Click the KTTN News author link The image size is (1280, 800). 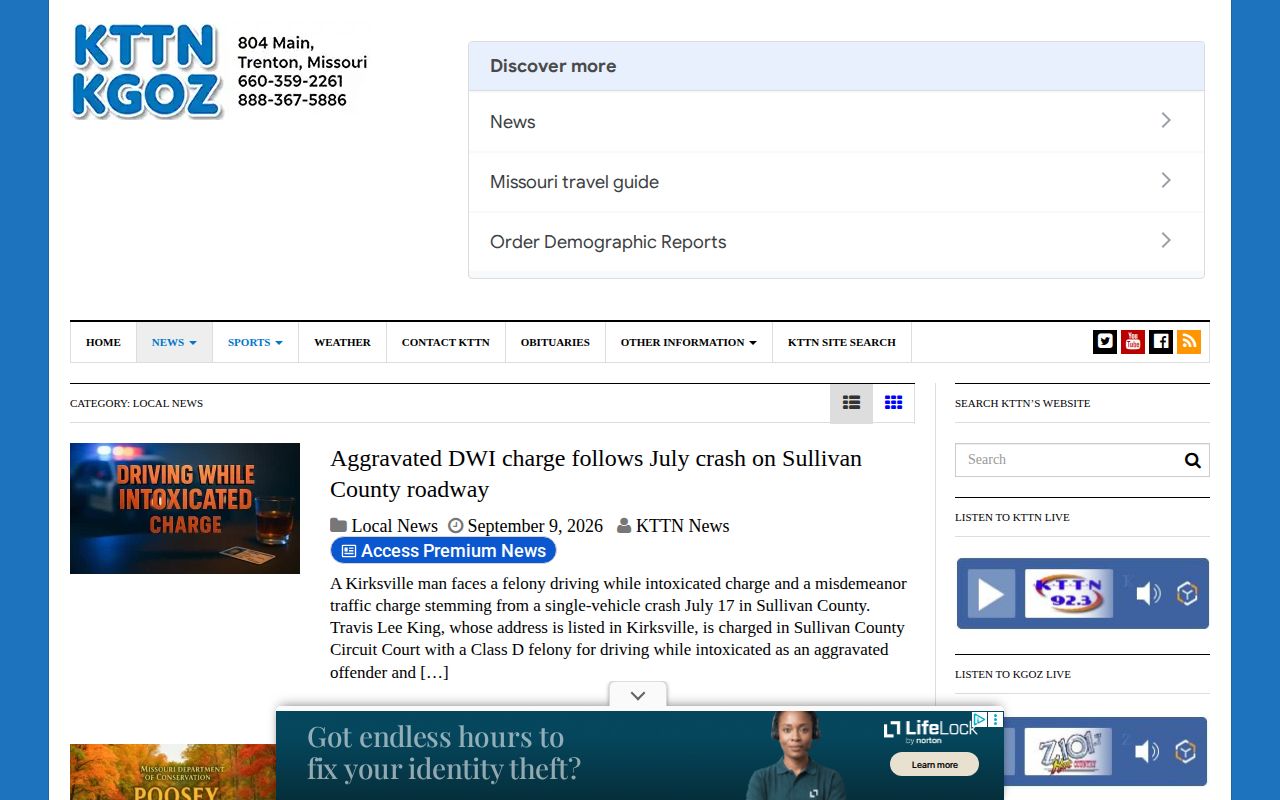pos(682,526)
